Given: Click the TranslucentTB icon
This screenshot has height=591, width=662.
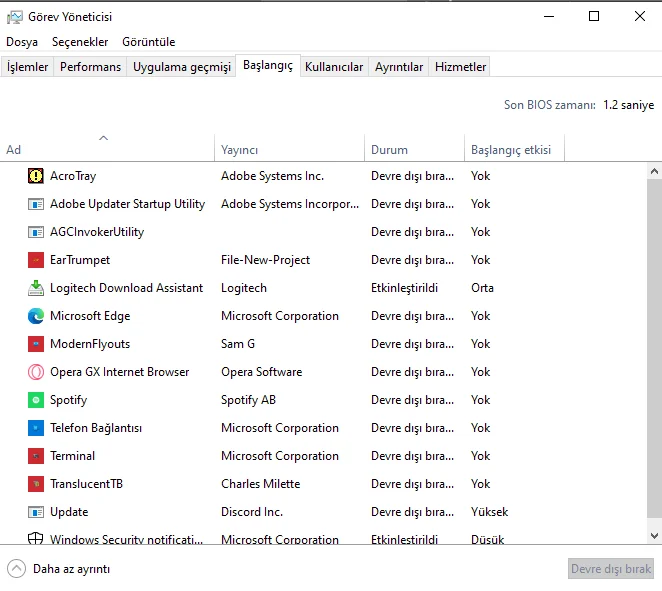Looking at the screenshot, I should coord(36,484).
